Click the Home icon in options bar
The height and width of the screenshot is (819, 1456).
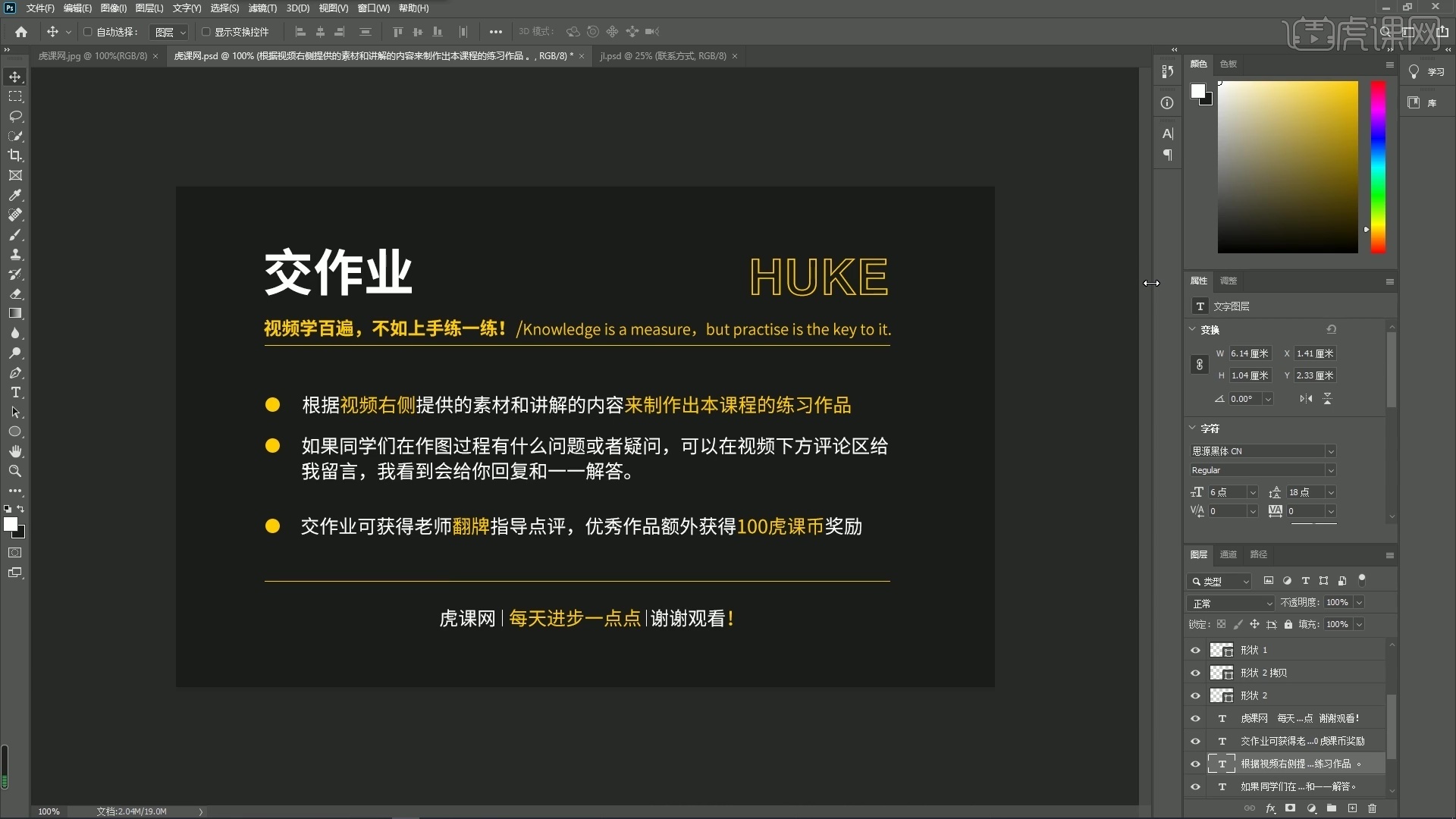(x=21, y=32)
